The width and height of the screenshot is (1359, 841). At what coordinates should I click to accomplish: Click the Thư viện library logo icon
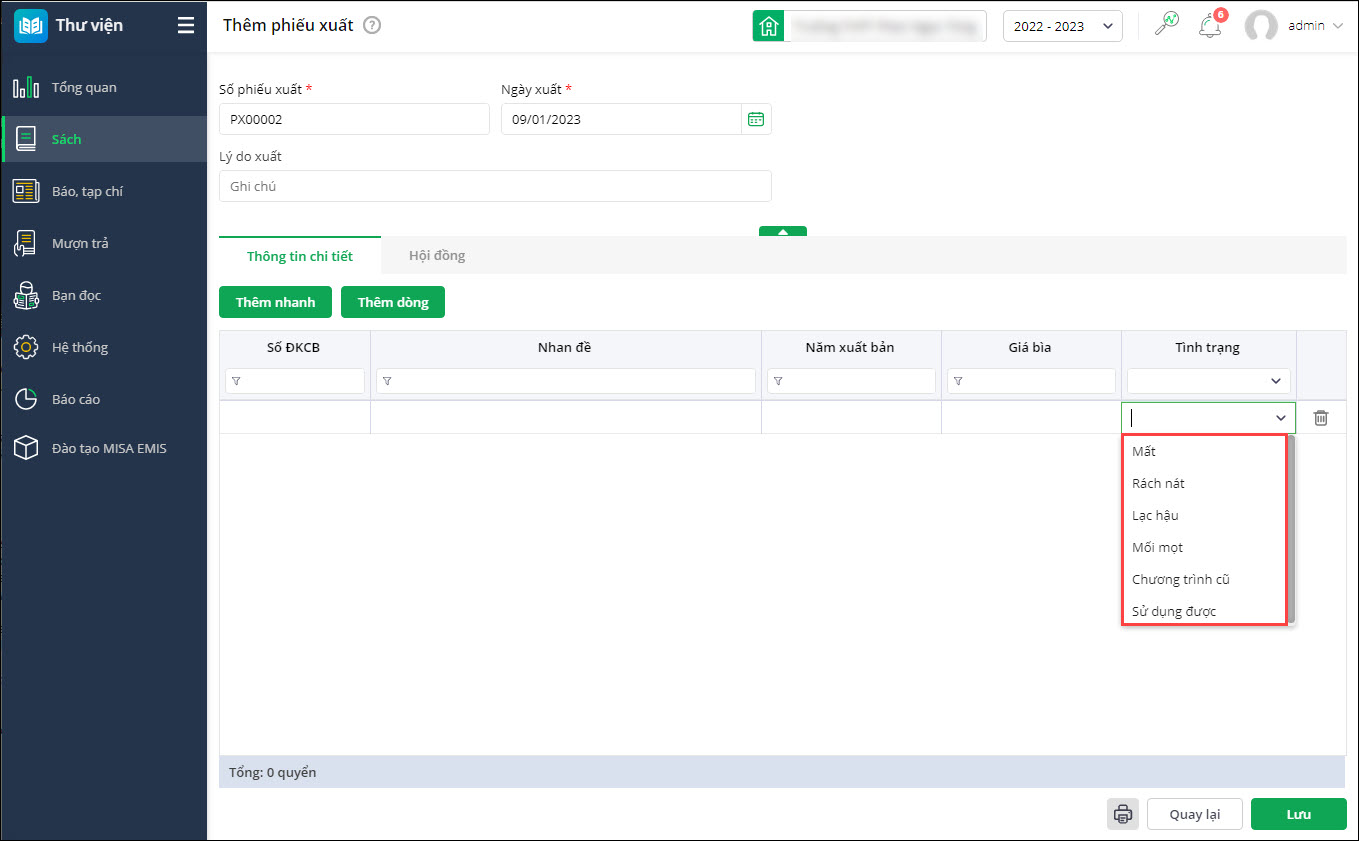(x=31, y=25)
